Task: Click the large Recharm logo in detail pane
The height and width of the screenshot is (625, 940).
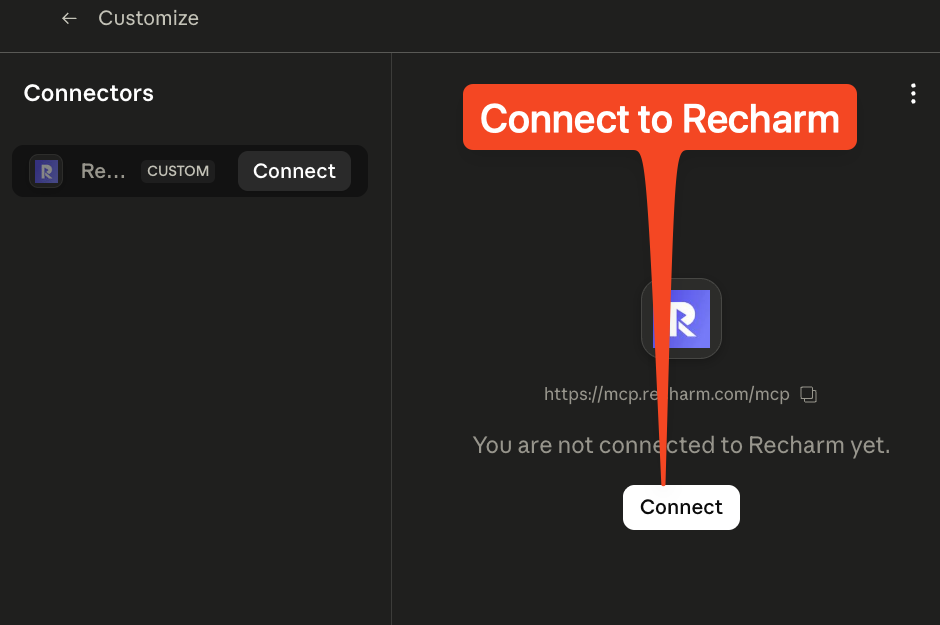Action: click(x=681, y=319)
